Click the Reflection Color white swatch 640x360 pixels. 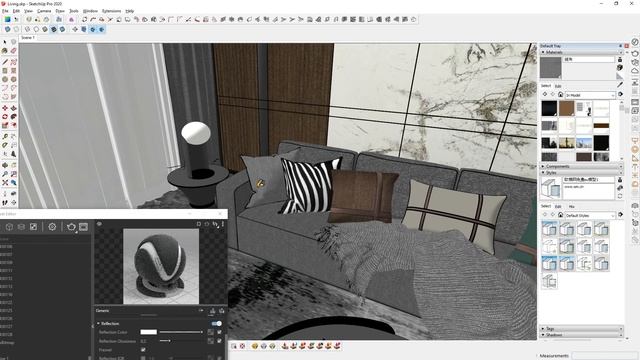click(149, 332)
